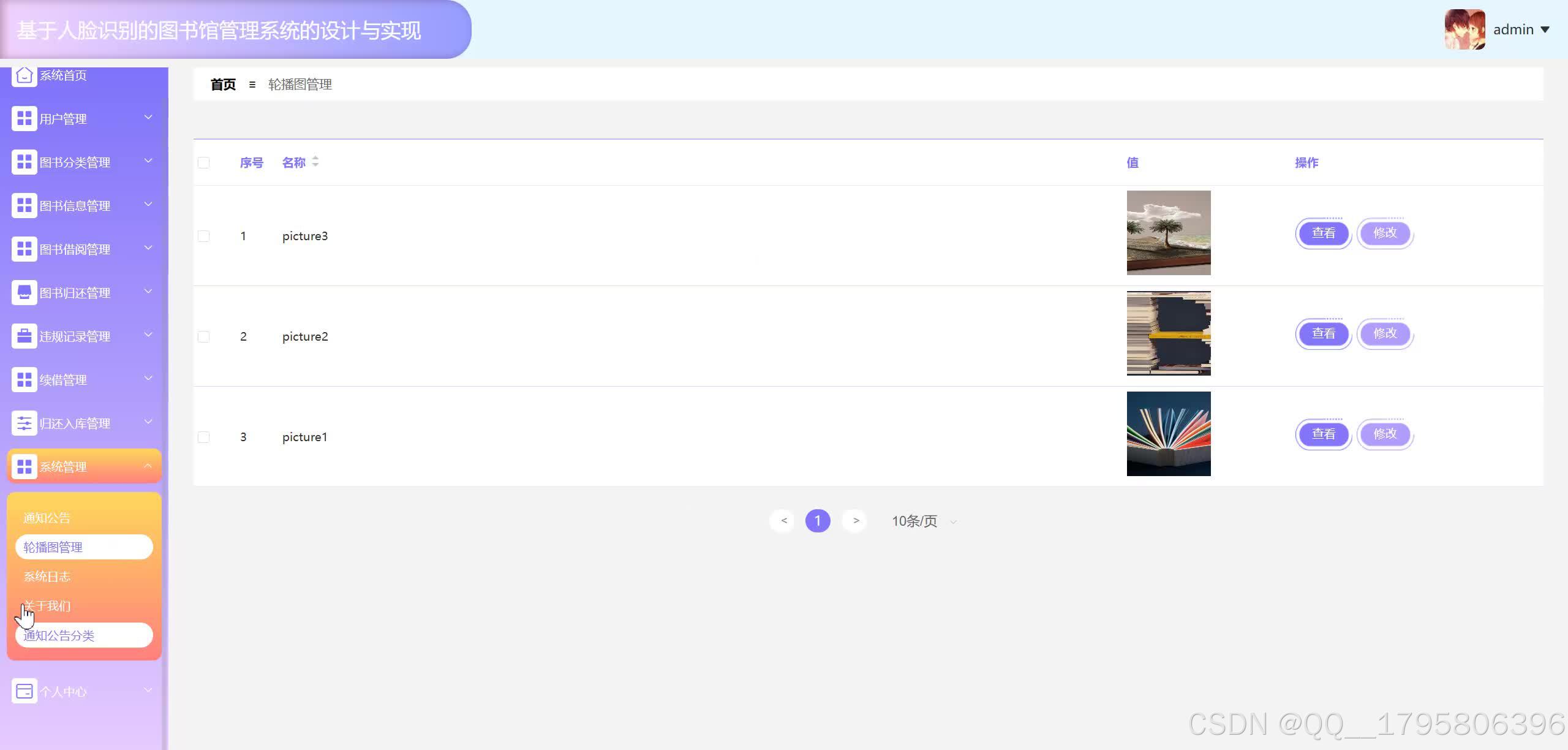The height and width of the screenshot is (750, 1568).
Task: Check the picture3 row checkbox
Action: tap(204, 236)
